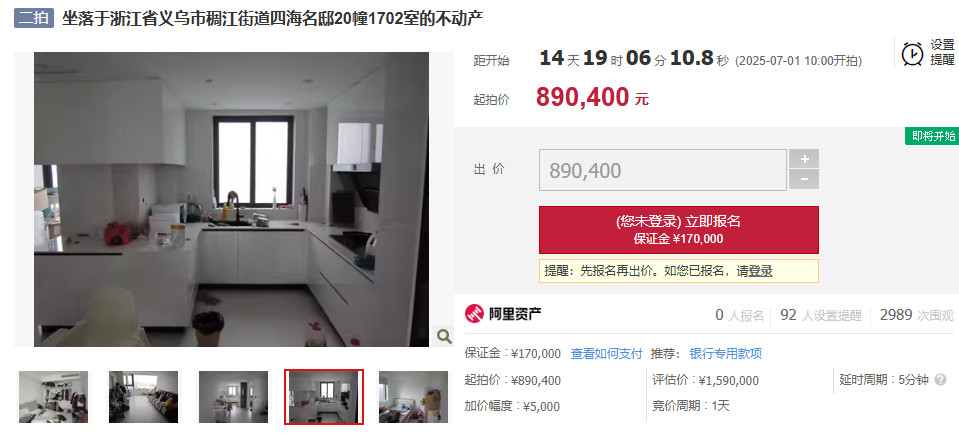The height and width of the screenshot is (448, 959).
Task: Select the first bedroom thumbnail
Action: (54, 397)
